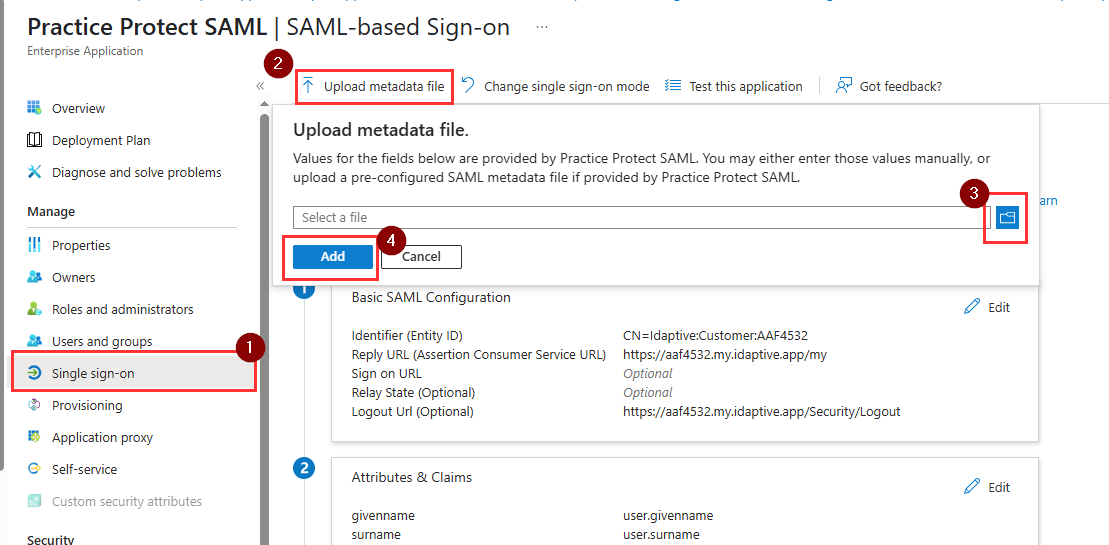This screenshot has height=545, width=1109.
Task: Select Single sign-on menu item
Action: (x=134, y=373)
